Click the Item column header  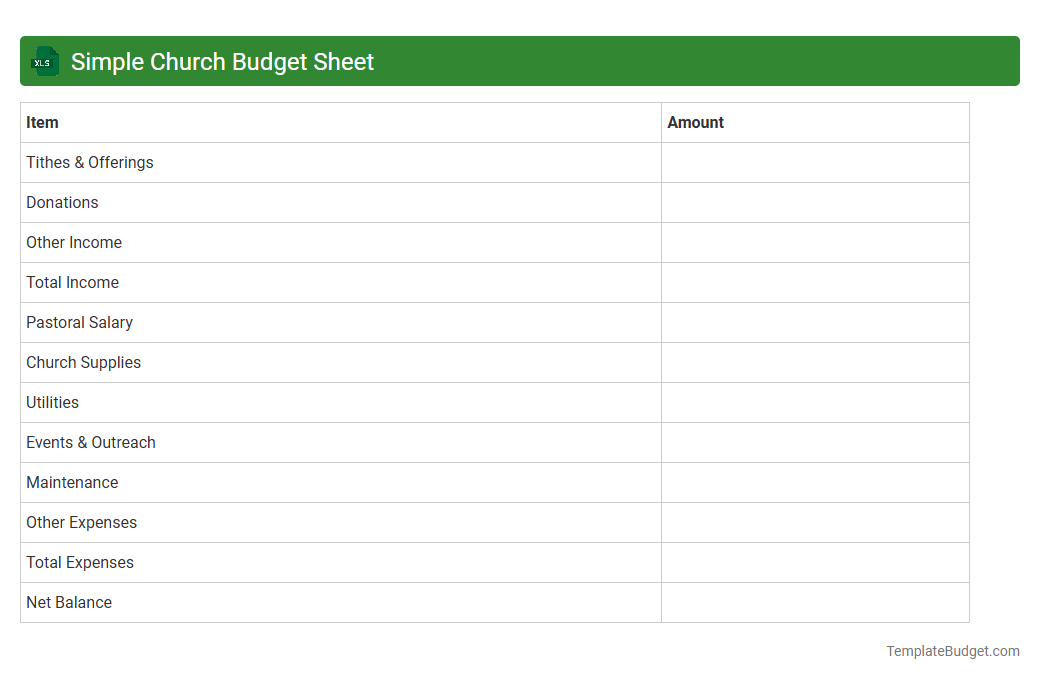coord(42,122)
